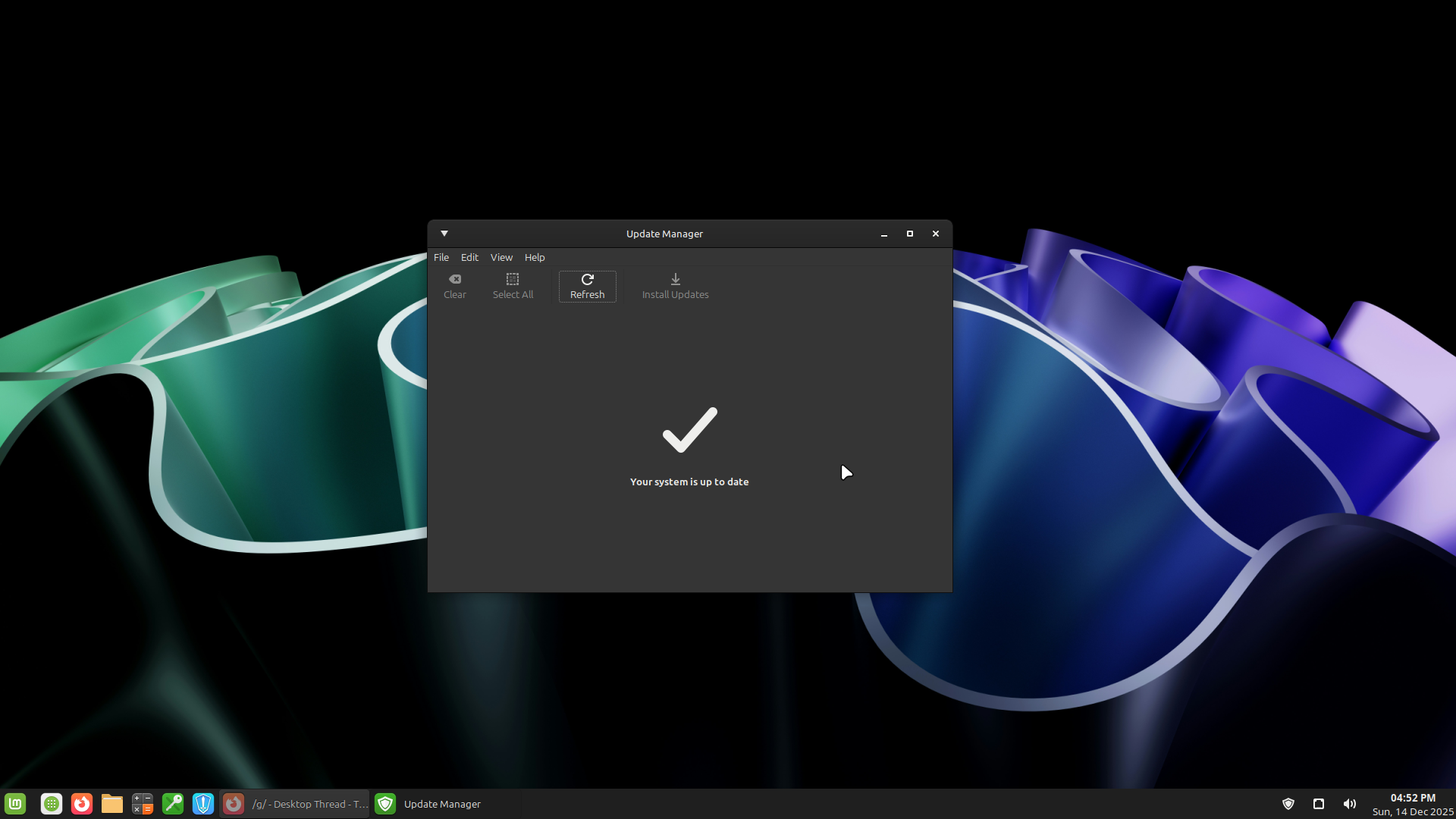Open the Help menu

(535, 258)
